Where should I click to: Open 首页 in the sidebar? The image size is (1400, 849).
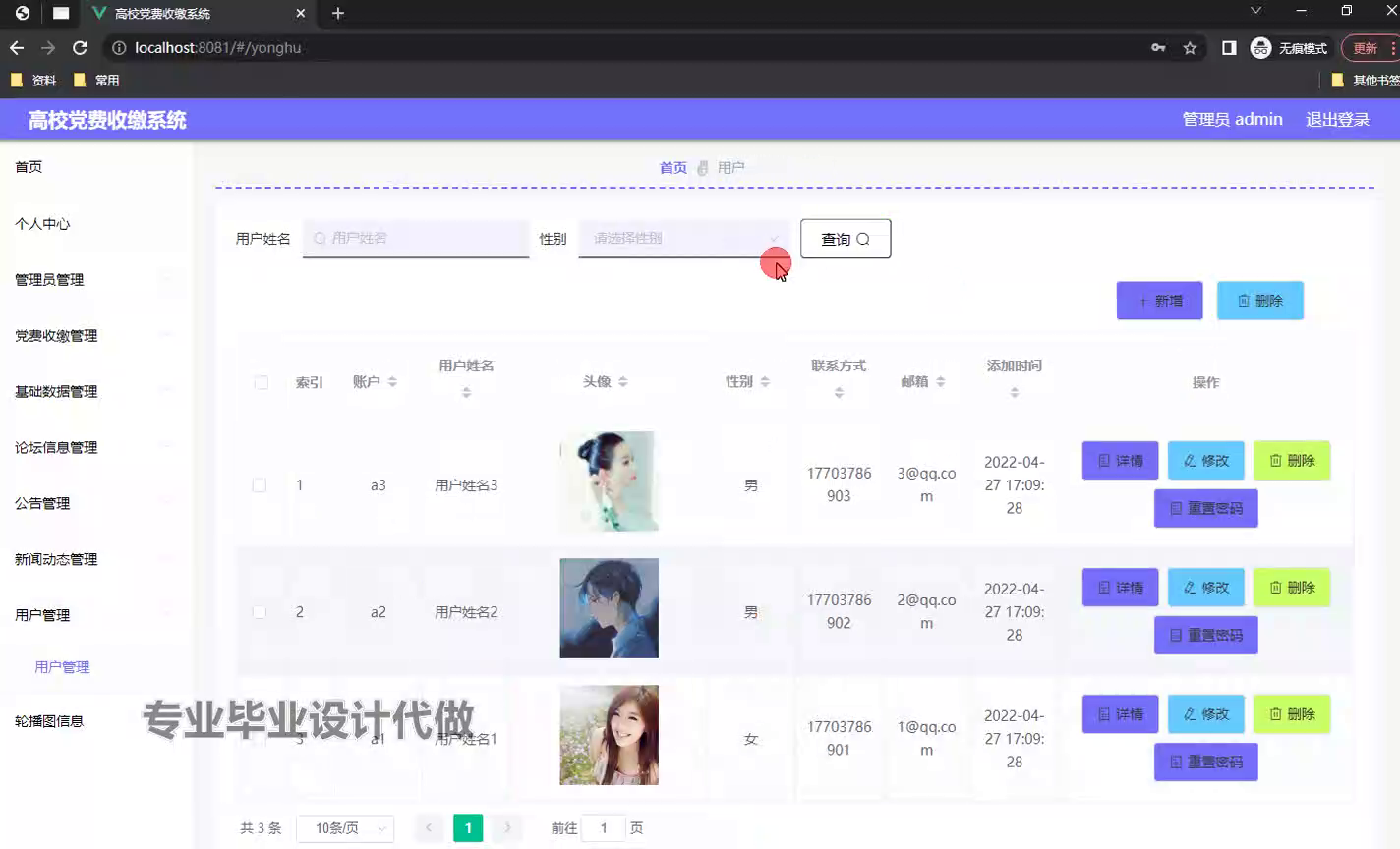coord(95,167)
